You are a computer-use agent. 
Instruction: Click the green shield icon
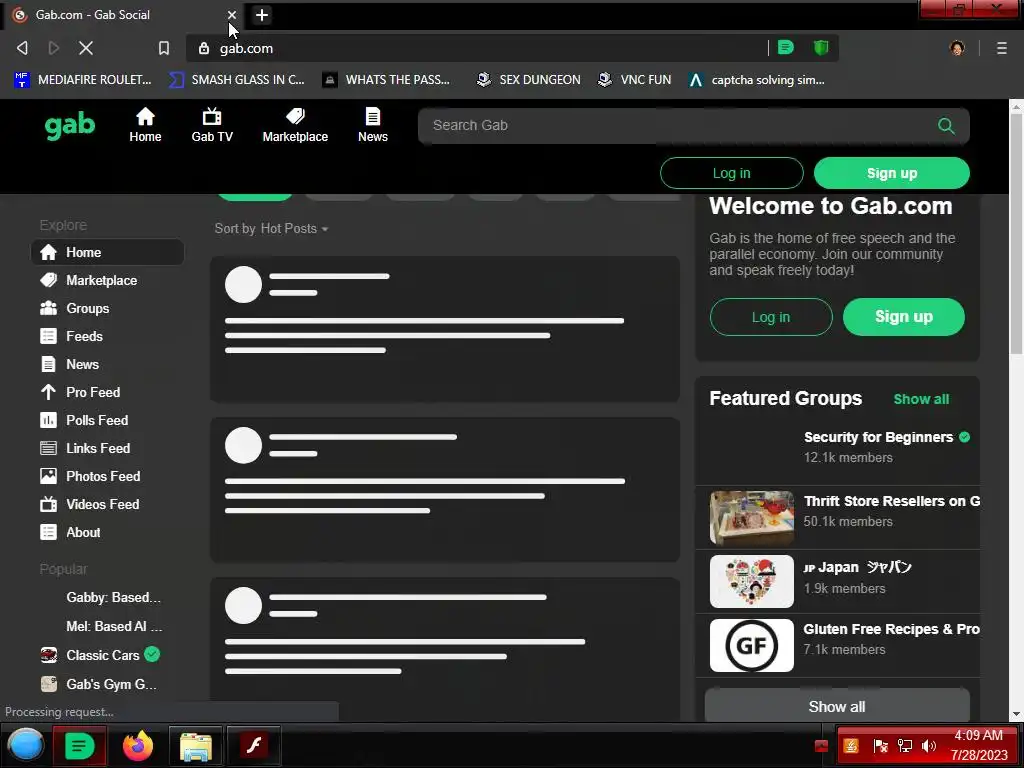821,48
